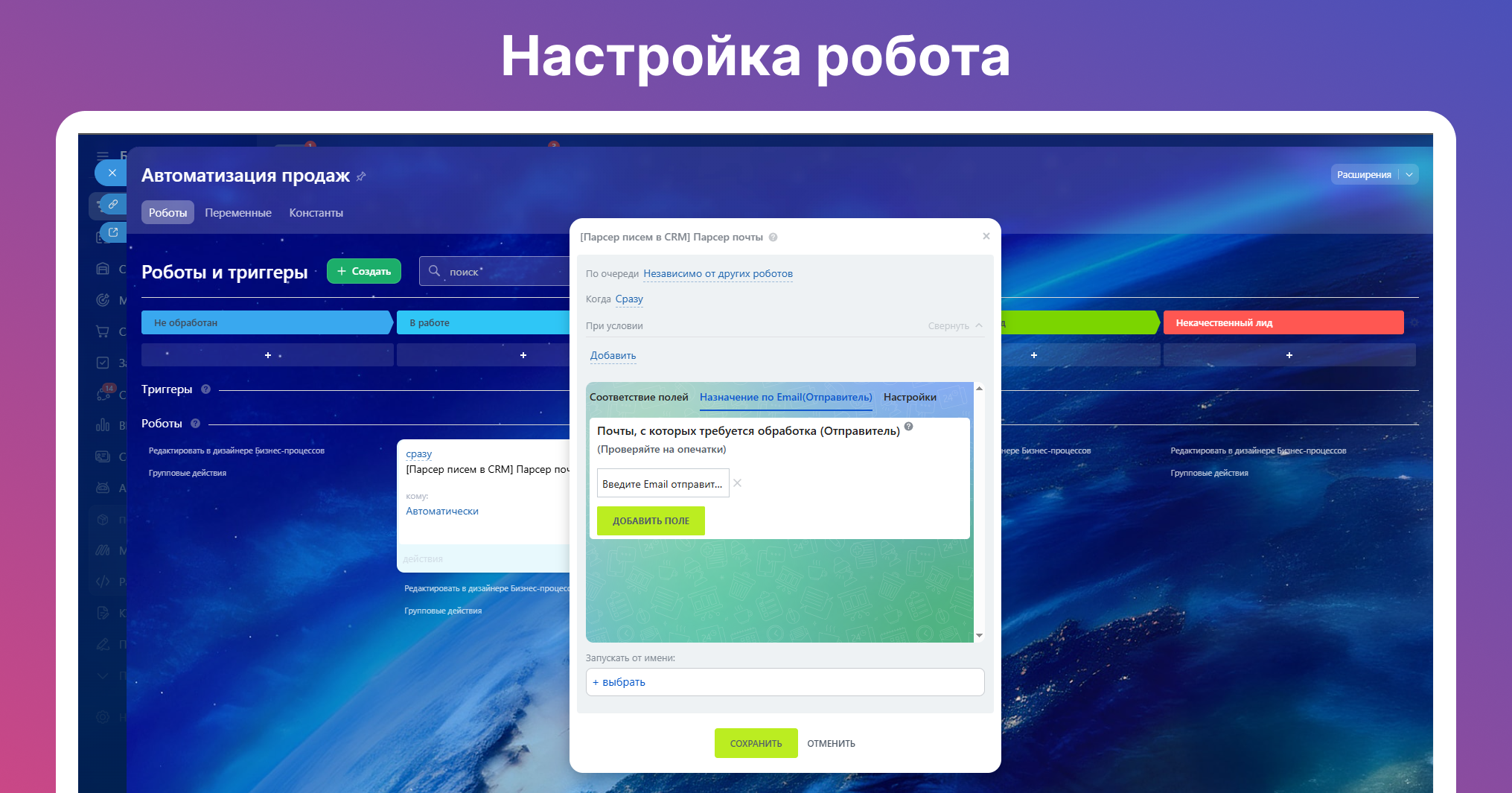The width and height of the screenshot is (1512, 793).
Task: Open the Парсер писем в CRM robot card
Action: tap(483, 506)
